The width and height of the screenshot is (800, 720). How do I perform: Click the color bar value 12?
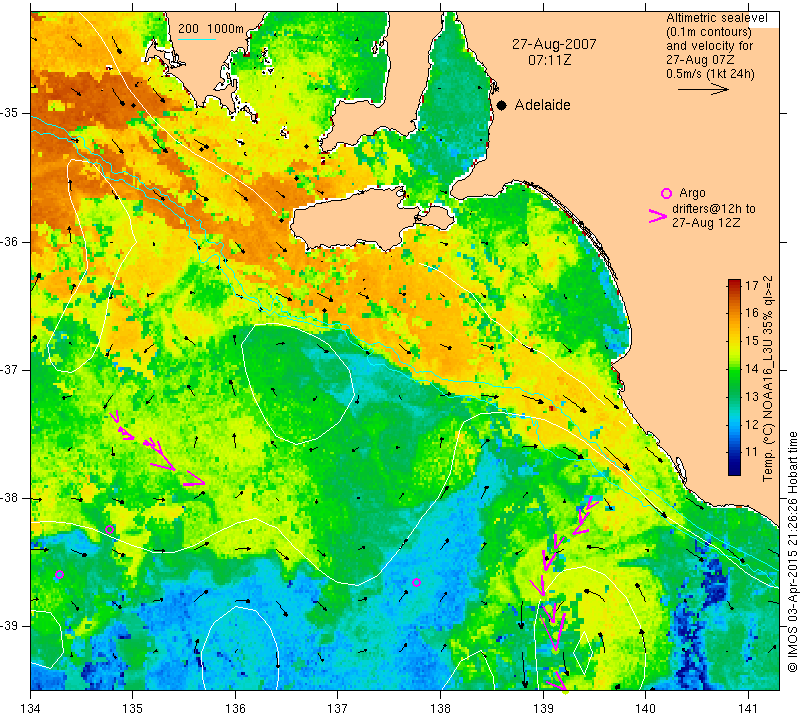pos(752,424)
